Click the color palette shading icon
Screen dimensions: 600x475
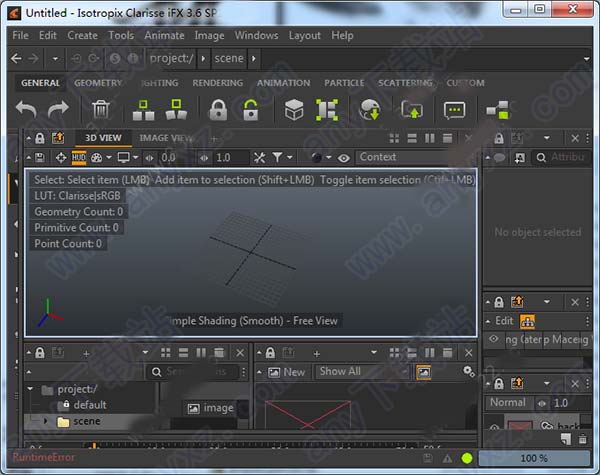[96, 158]
